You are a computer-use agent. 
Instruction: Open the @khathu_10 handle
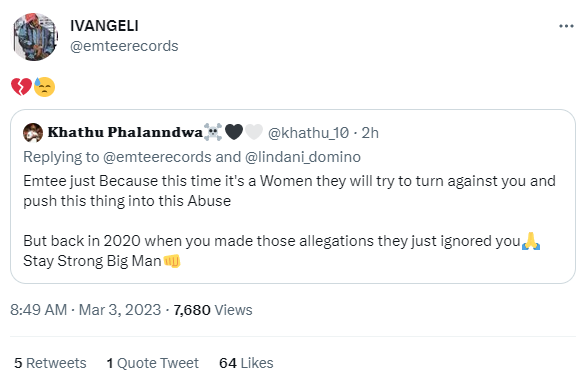308,133
